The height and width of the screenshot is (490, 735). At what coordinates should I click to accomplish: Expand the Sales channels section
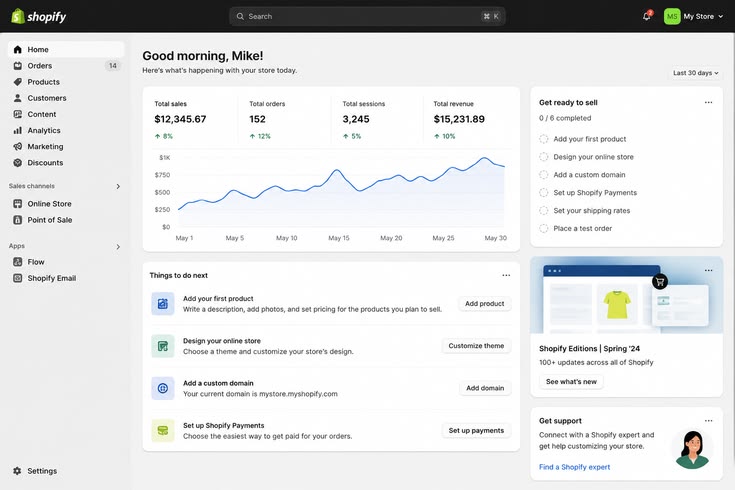118,186
